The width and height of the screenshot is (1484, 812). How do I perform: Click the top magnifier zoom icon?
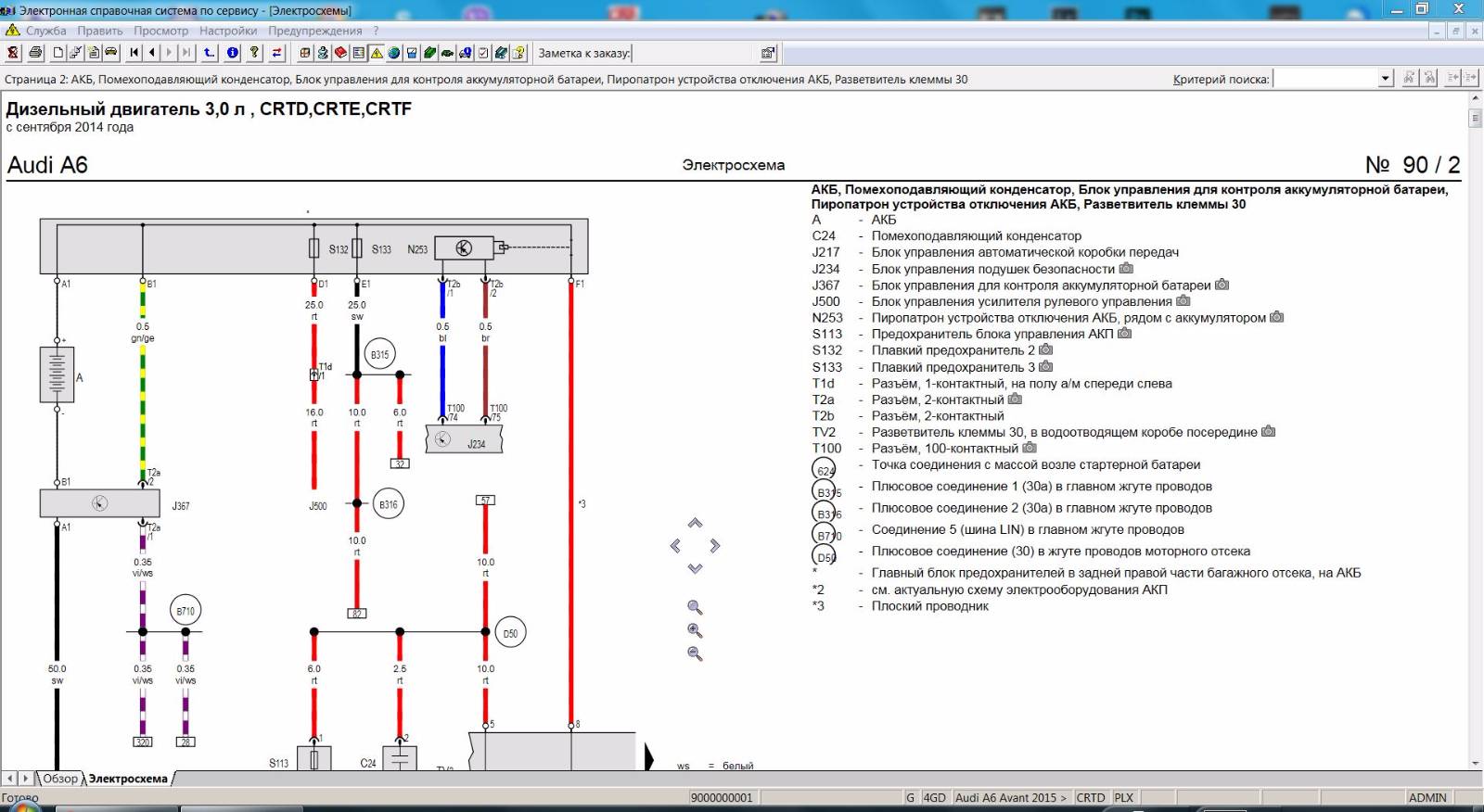click(695, 608)
